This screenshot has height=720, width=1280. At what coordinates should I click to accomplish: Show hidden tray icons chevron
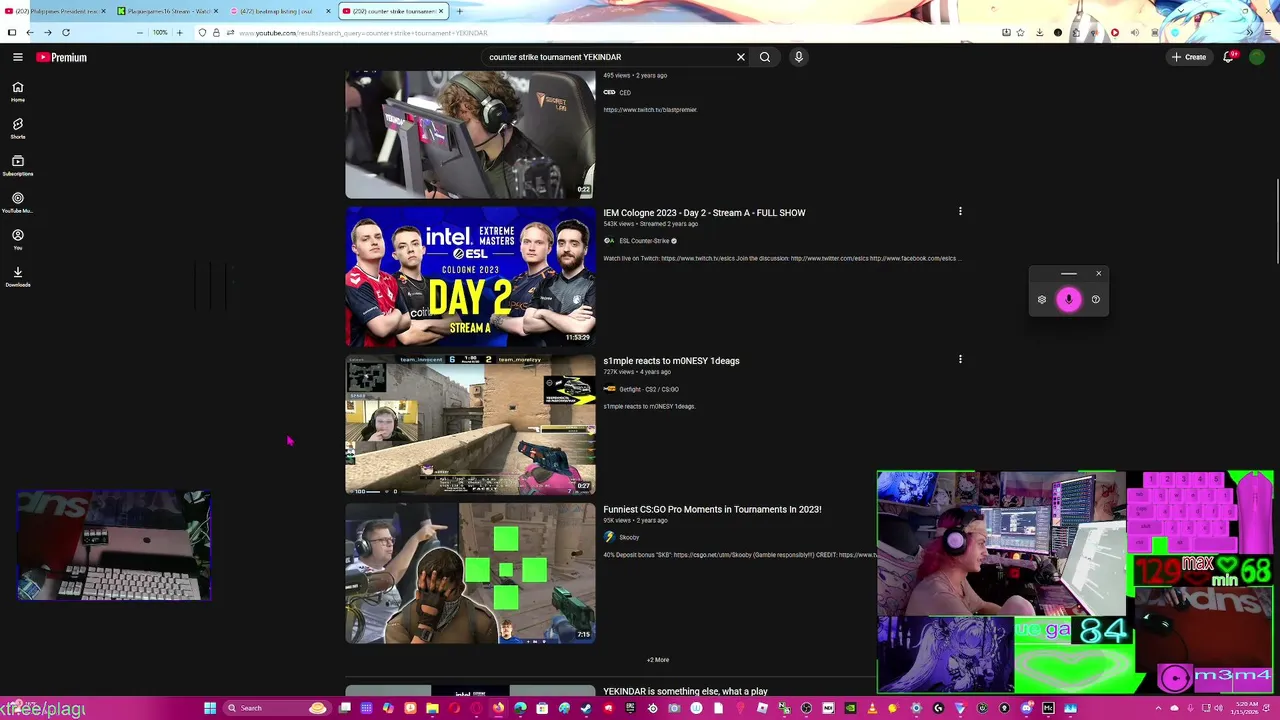[1158, 708]
